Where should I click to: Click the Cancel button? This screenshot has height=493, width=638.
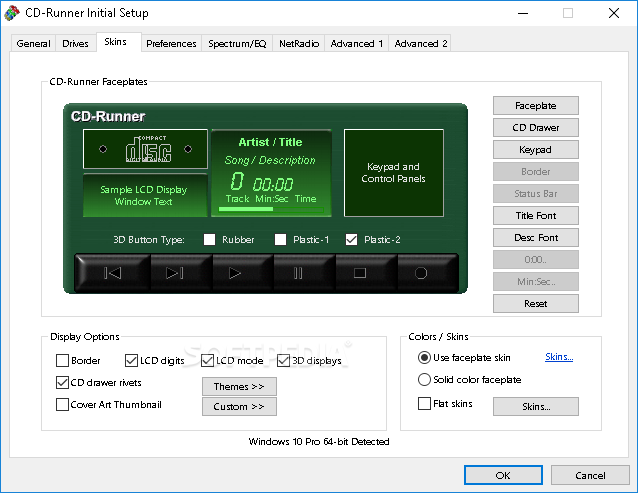pos(590,475)
